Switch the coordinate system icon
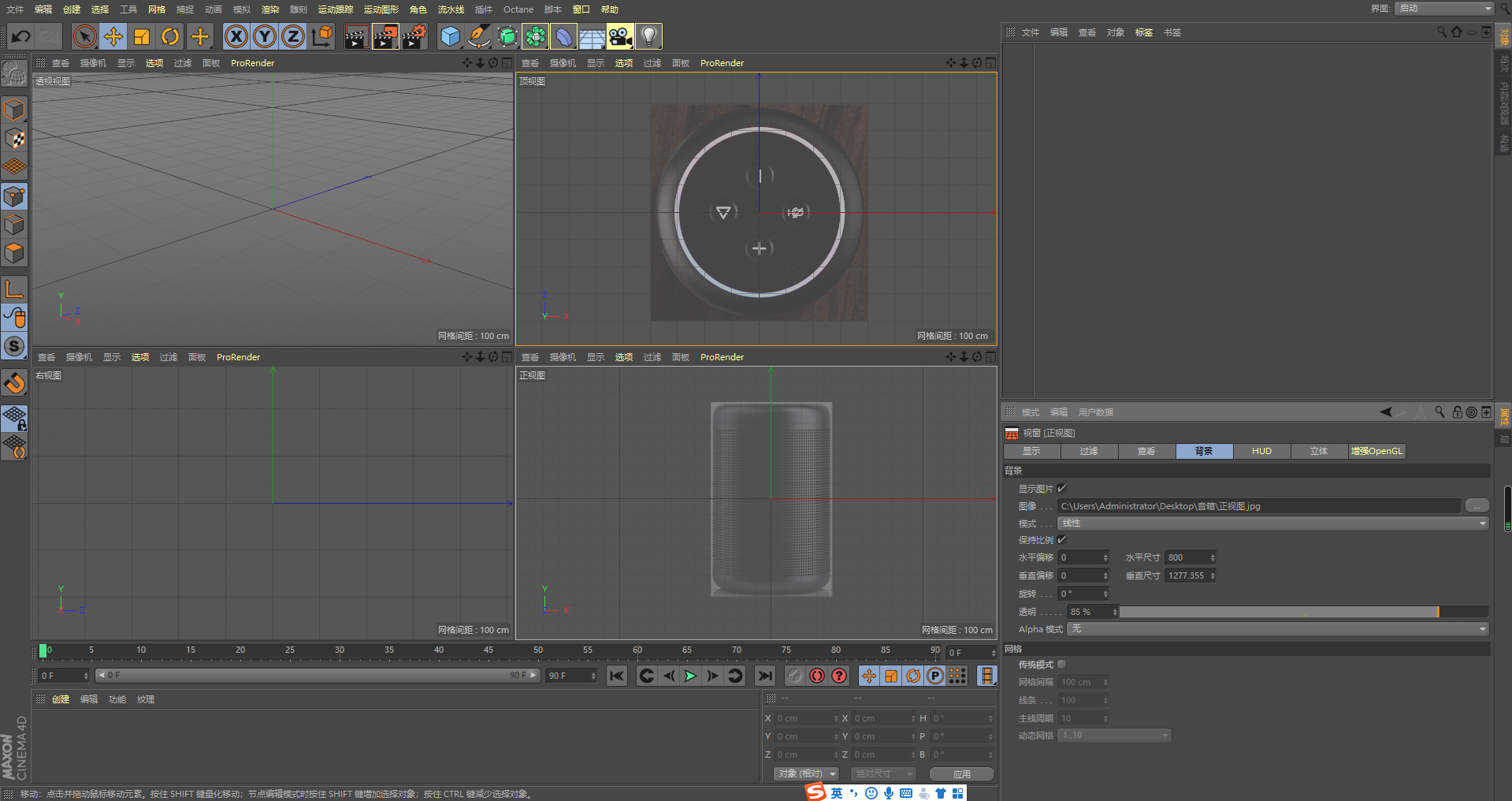1512x801 pixels. tap(321, 36)
